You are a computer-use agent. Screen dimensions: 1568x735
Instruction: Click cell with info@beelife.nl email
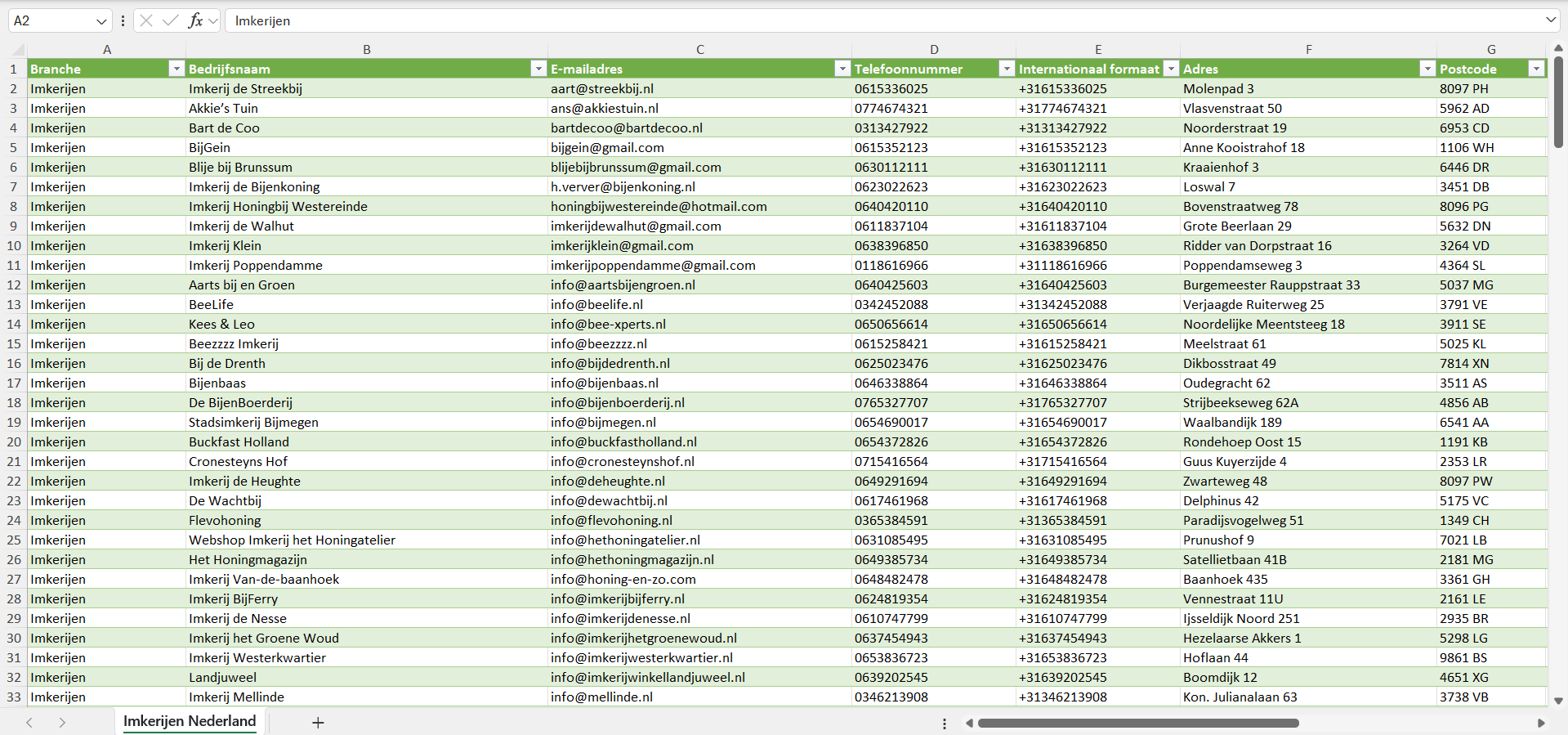596,304
